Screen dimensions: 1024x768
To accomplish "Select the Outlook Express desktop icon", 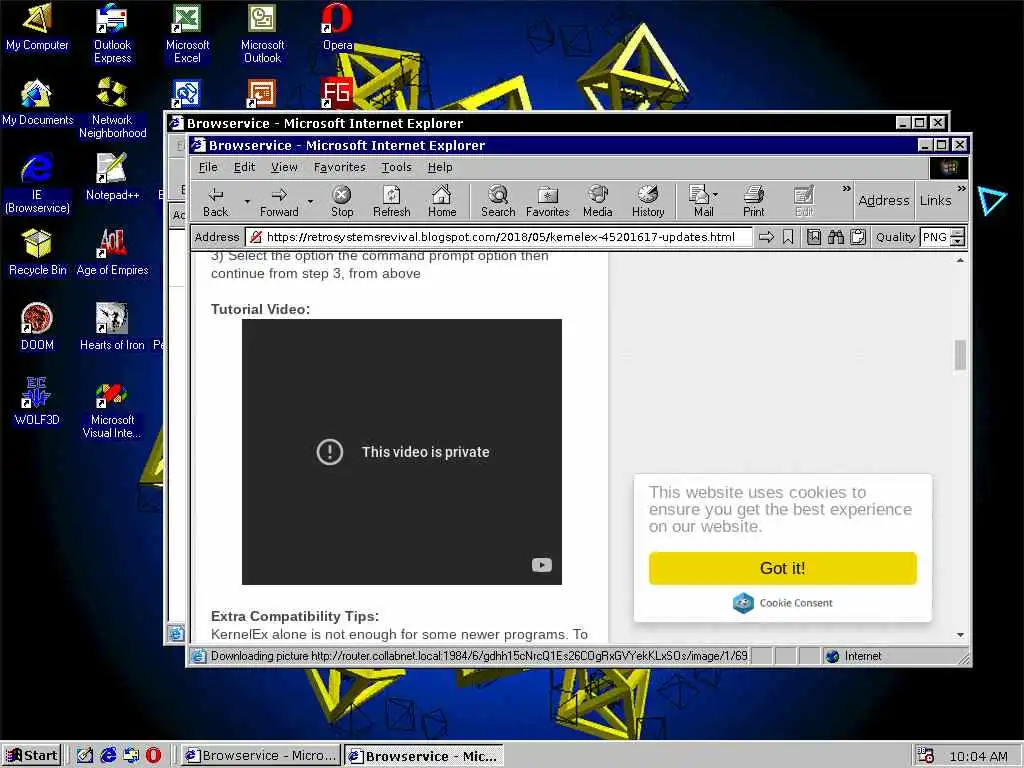I will 112,33.
